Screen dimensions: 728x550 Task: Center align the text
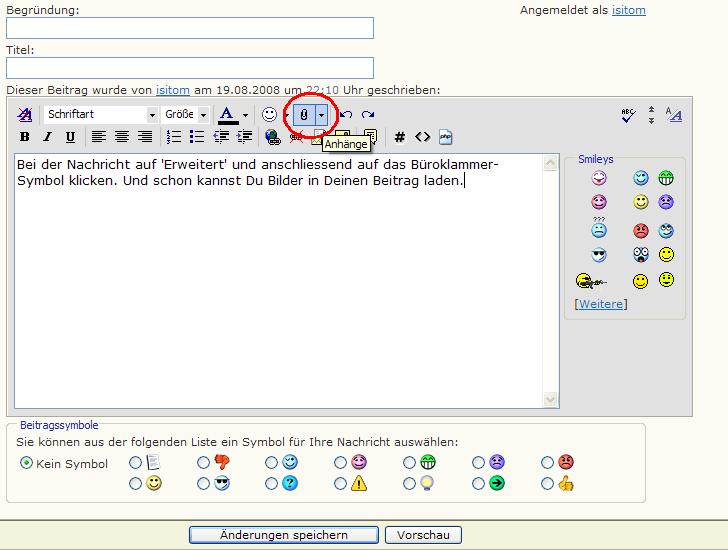tap(122, 137)
